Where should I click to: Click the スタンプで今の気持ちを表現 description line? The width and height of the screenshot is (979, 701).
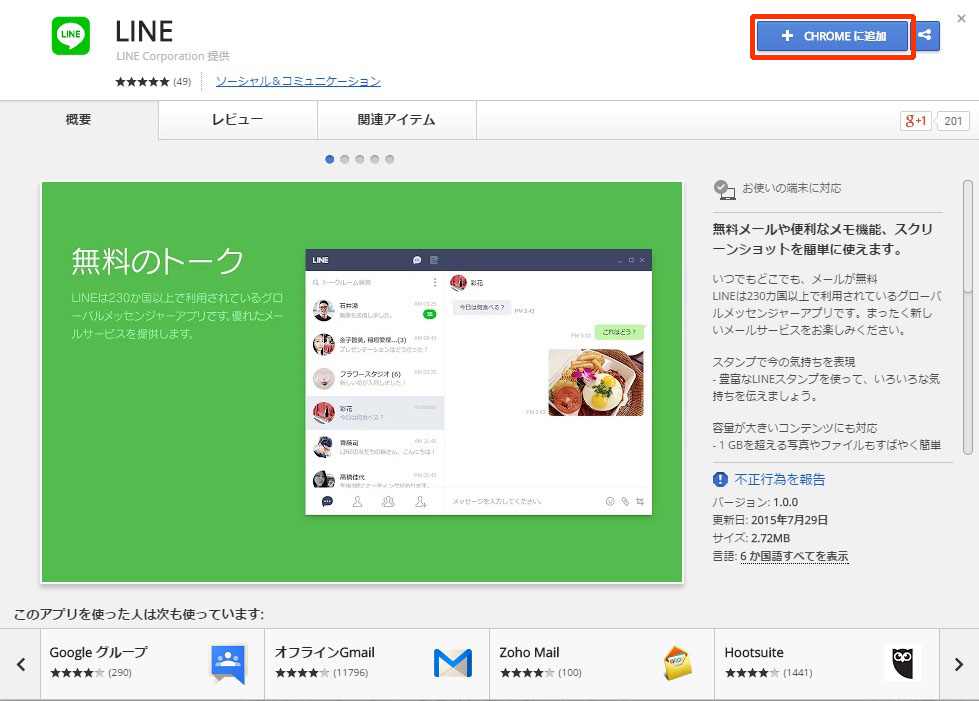784,361
